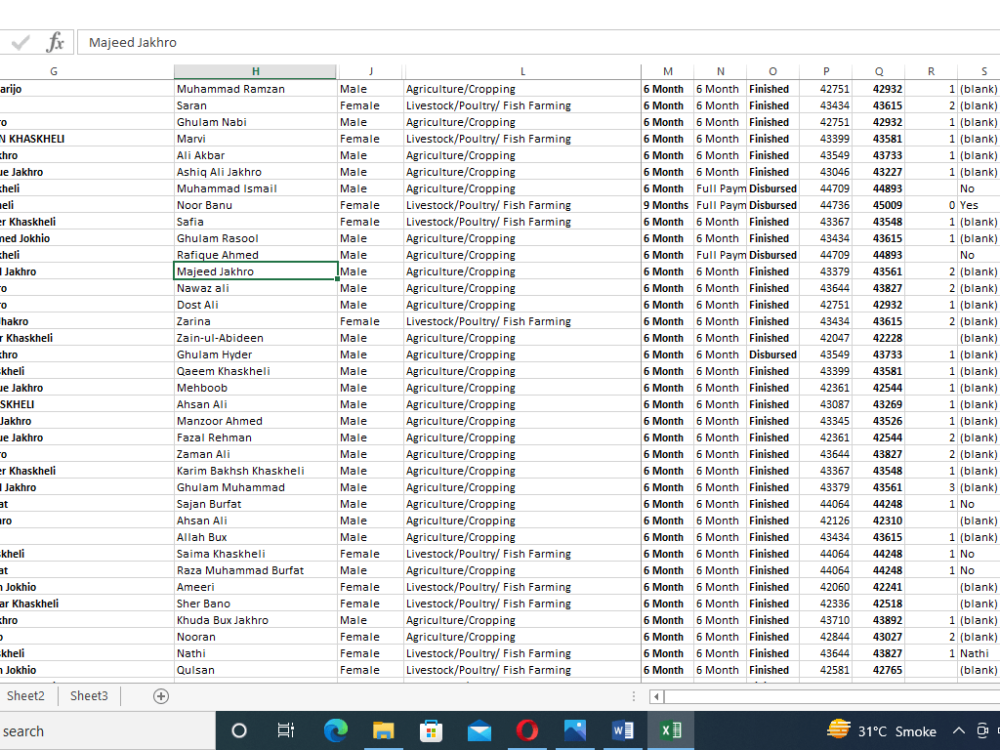The height and width of the screenshot is (750, 1000).
Task: Select cell containing Fazal Rehman
Action: (x=255, y=438)
